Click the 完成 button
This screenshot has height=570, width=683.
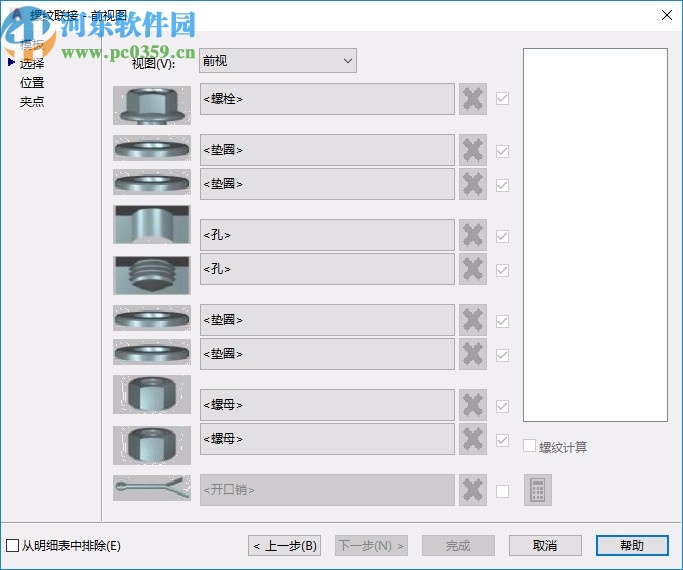click(458, 546)
